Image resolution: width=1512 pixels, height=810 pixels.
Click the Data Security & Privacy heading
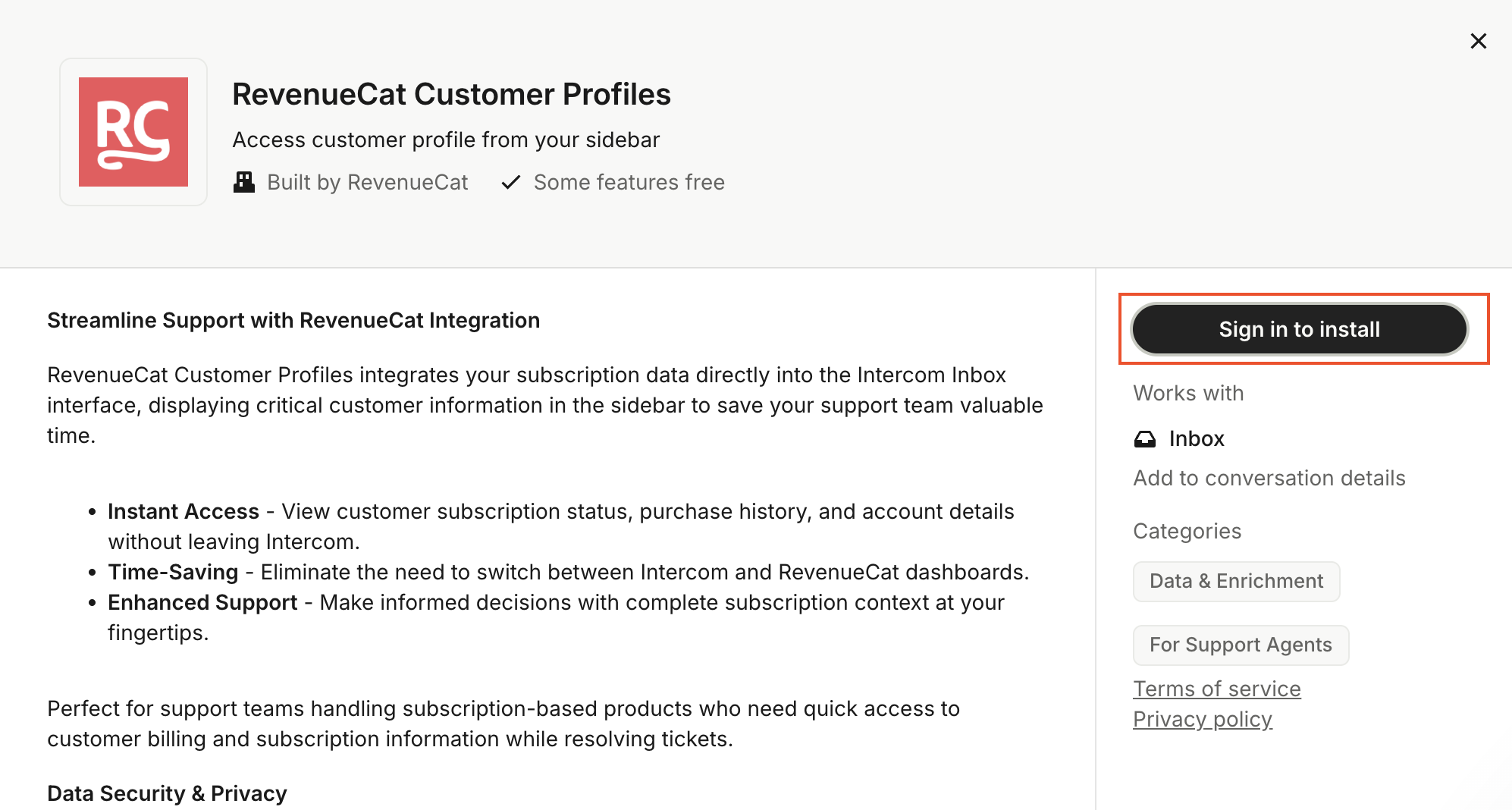(x=167, y=793)
